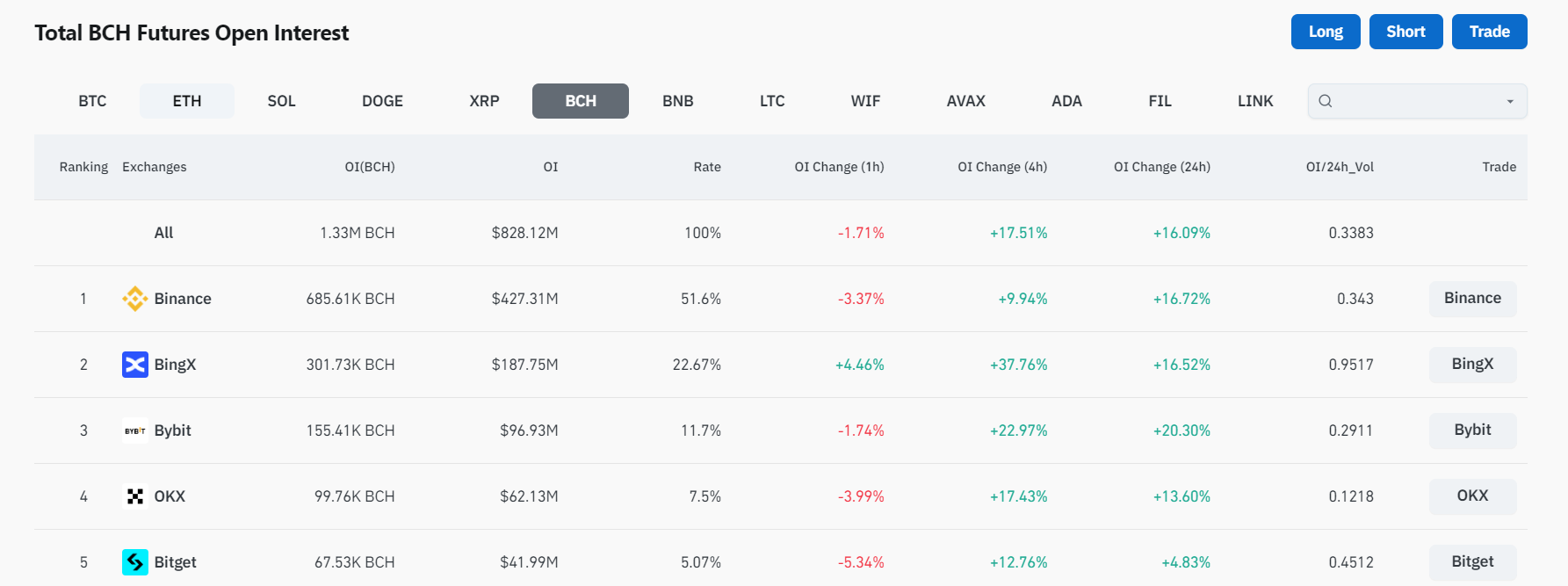Click Binance's 51.6% rate value
Image resolution: width=1568 pixels, height=586 pixels.
pyautogui.click(x=701, y=299)
